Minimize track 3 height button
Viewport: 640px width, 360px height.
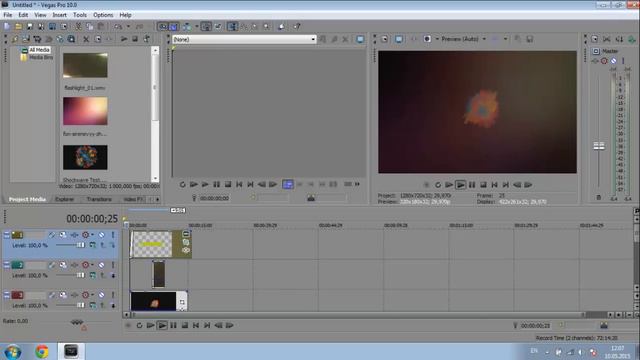6,295
